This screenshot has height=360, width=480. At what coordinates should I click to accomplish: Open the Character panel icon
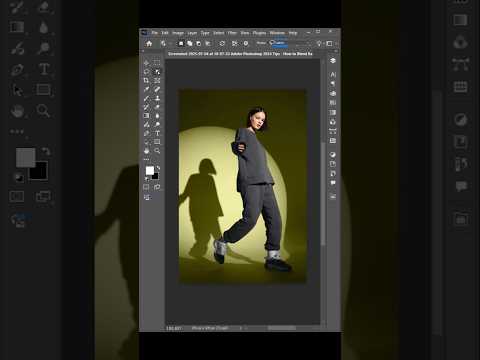pyautogui.click(x=333, y=74)
